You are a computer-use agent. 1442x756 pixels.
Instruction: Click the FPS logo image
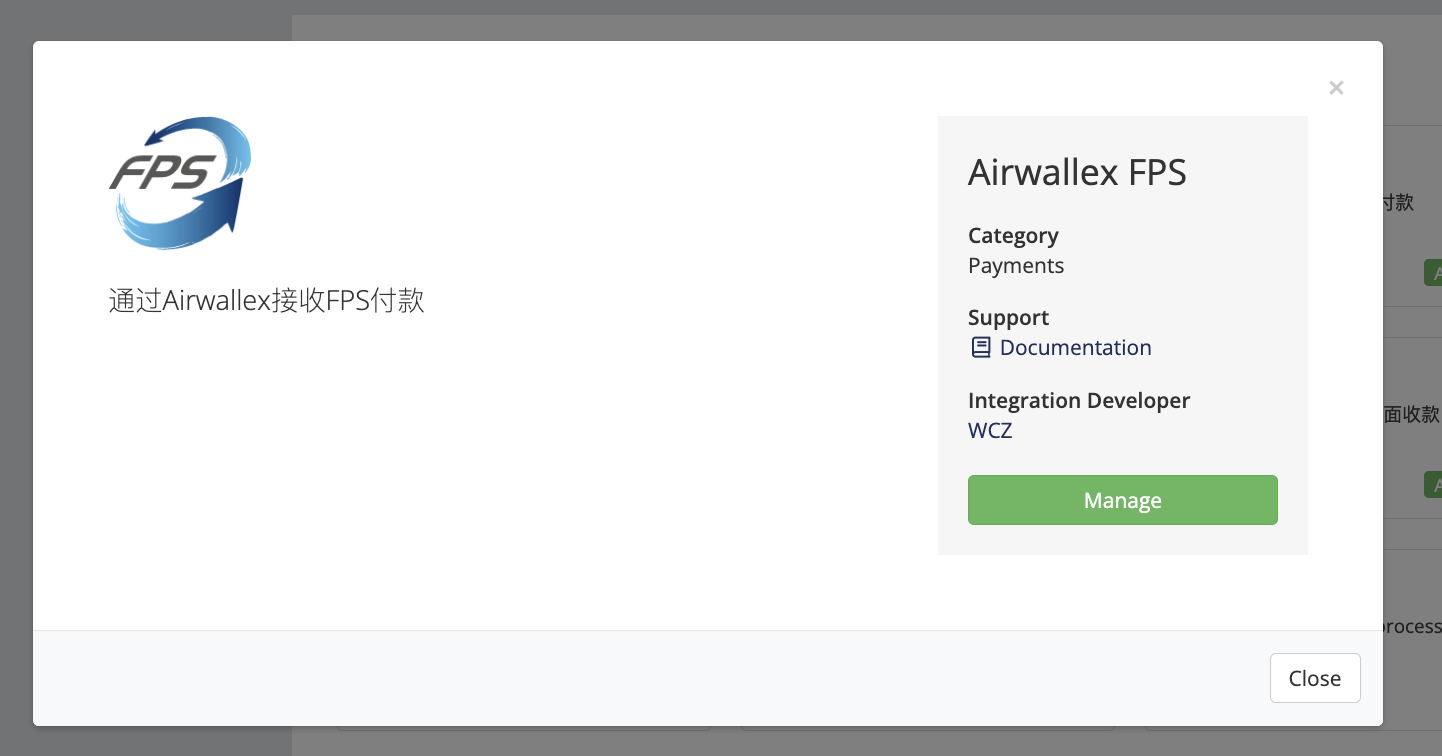180,182
